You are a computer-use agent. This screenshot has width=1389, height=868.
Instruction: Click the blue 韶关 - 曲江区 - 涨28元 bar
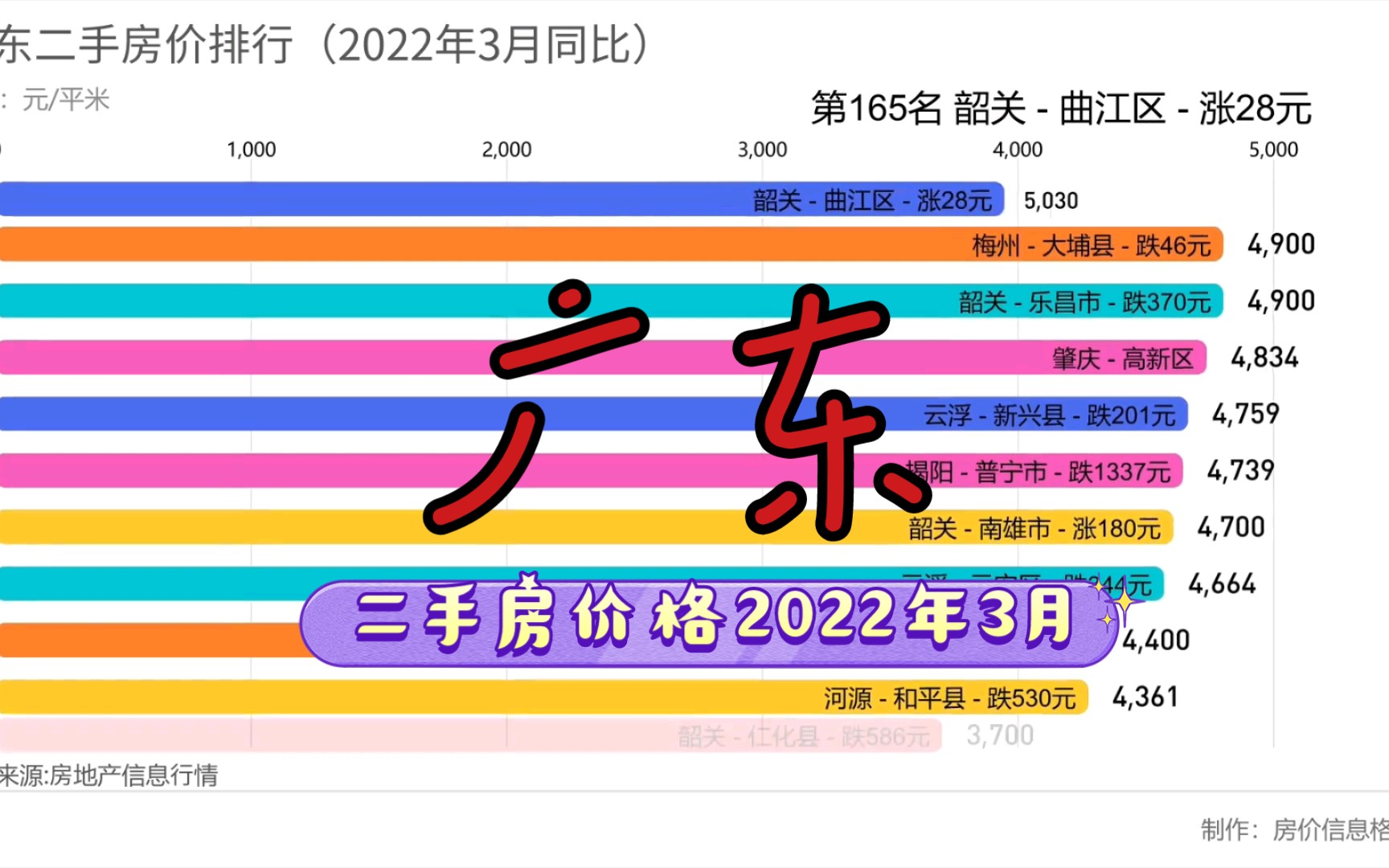(x=502, y=199)
